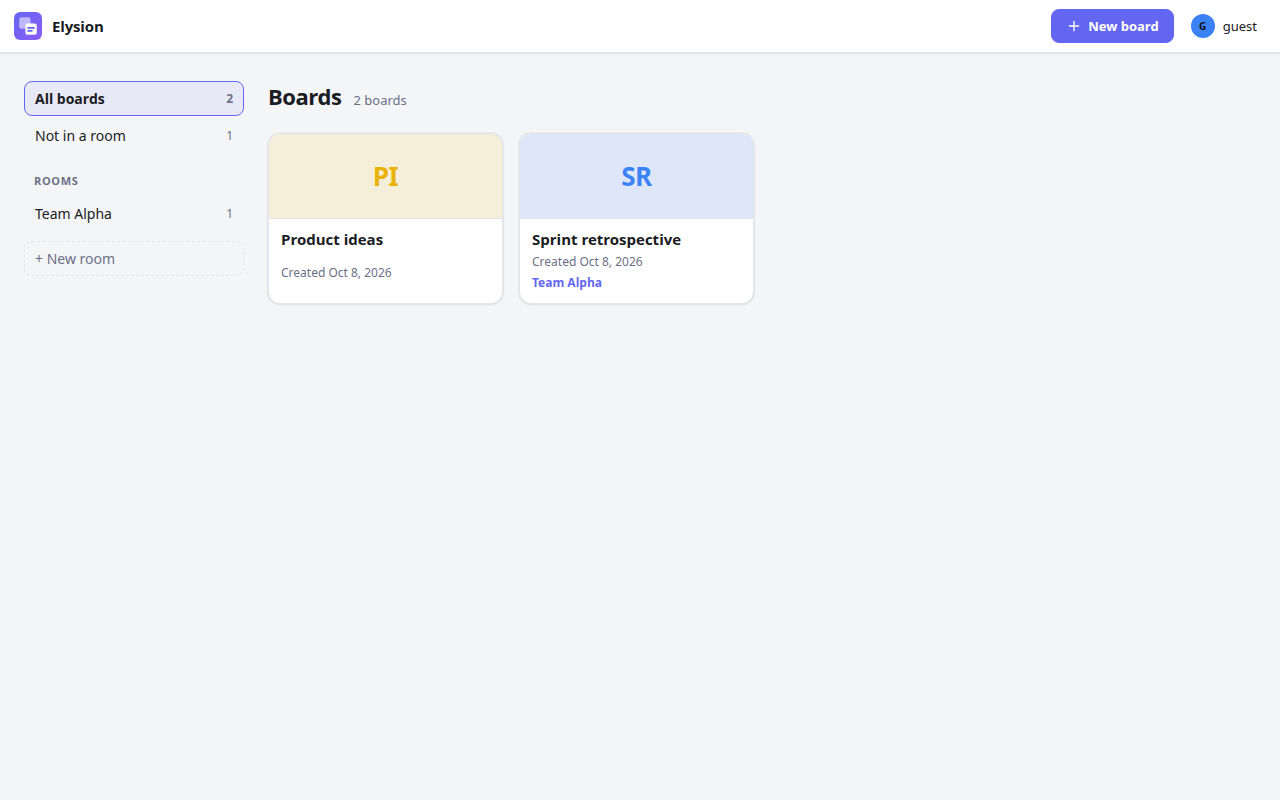Click the Elysion app name

pos(78,27)
